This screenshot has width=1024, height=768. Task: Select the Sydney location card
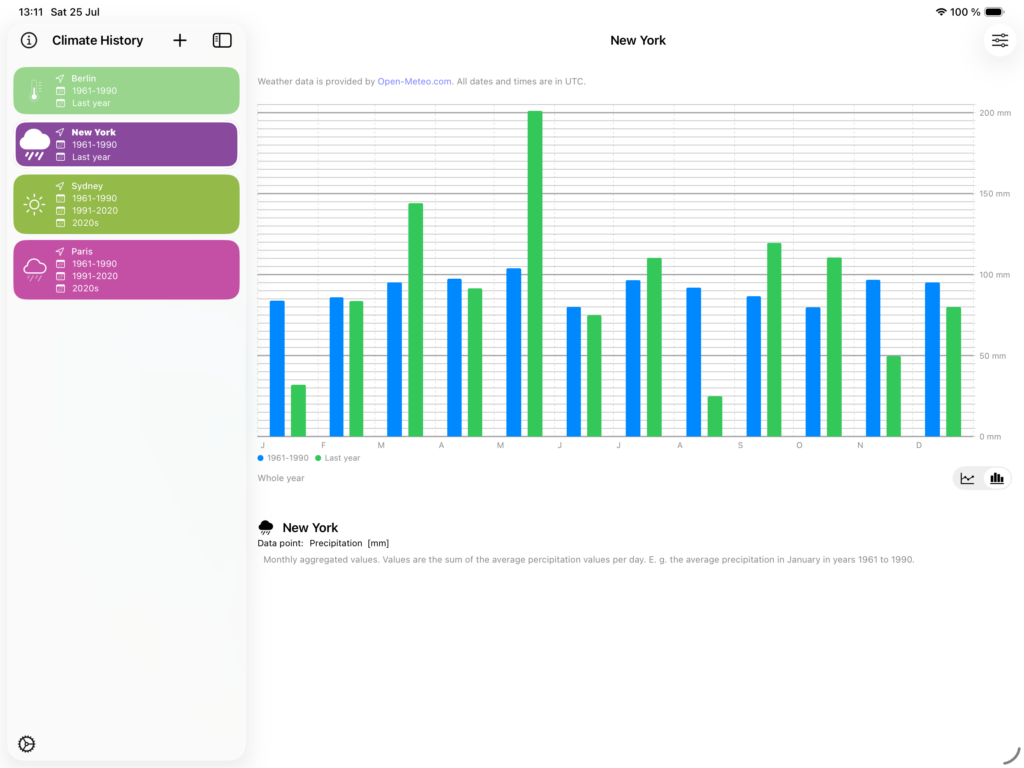127,204
